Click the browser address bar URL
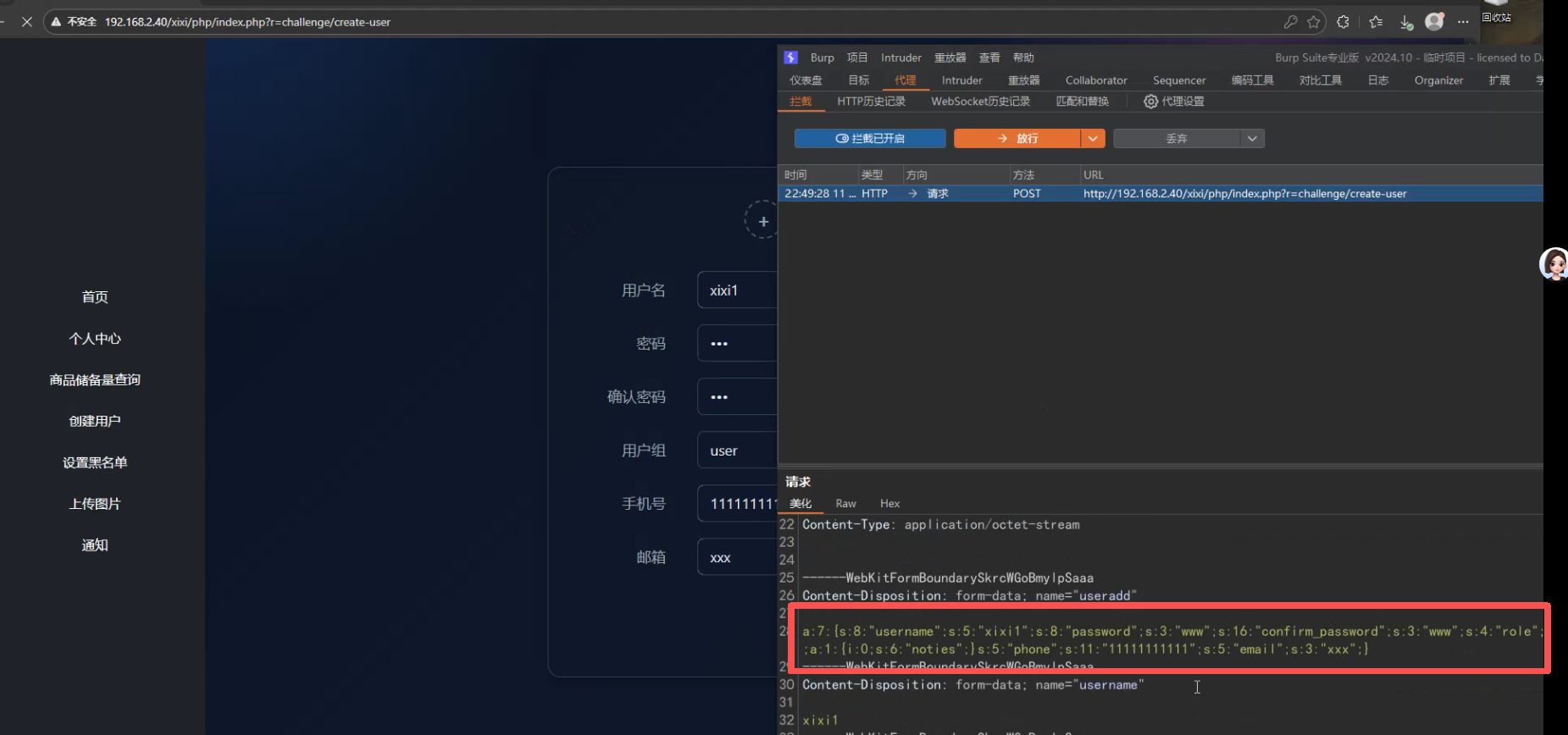The width and height of the screenshot is (1568, 735). [x=247, y=22]
